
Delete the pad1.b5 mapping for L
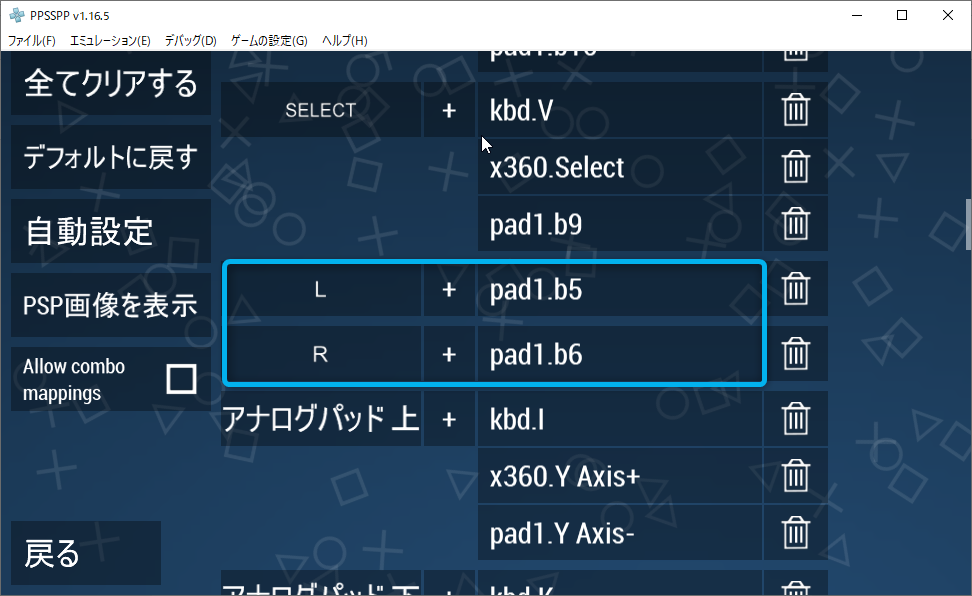coord(795,289)
